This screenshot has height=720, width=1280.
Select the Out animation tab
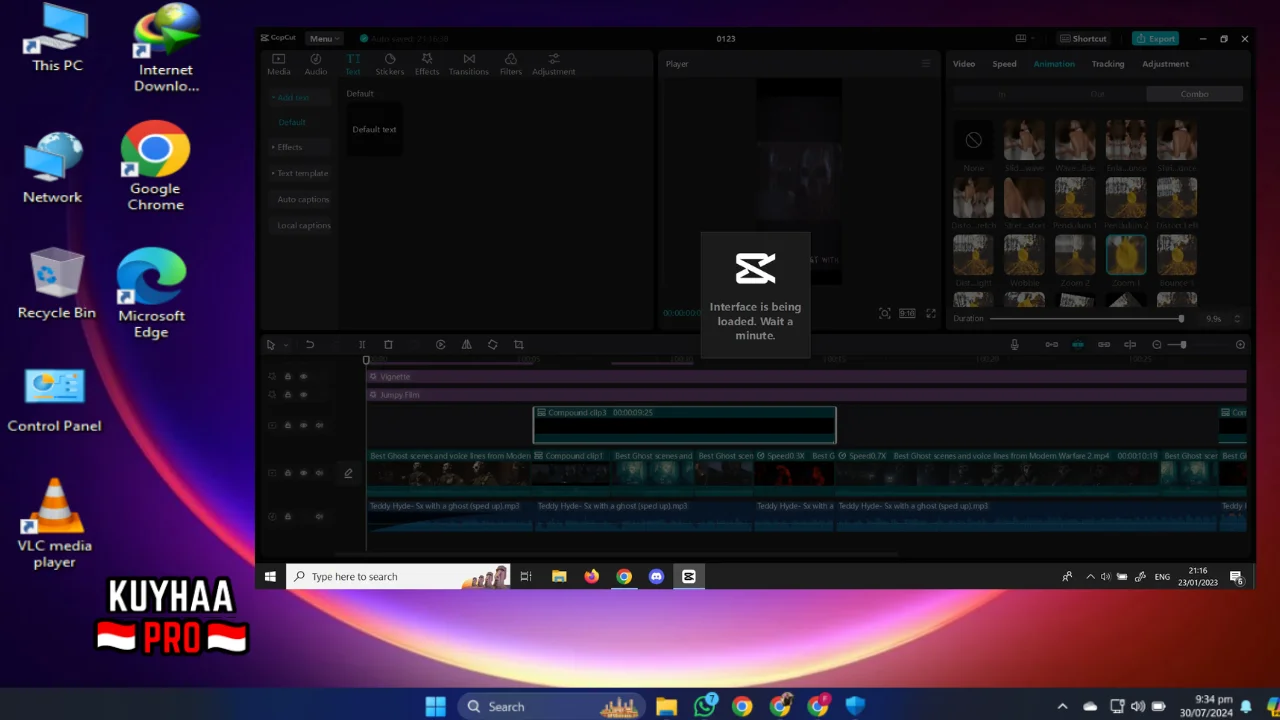click(x=1098, y=94)
